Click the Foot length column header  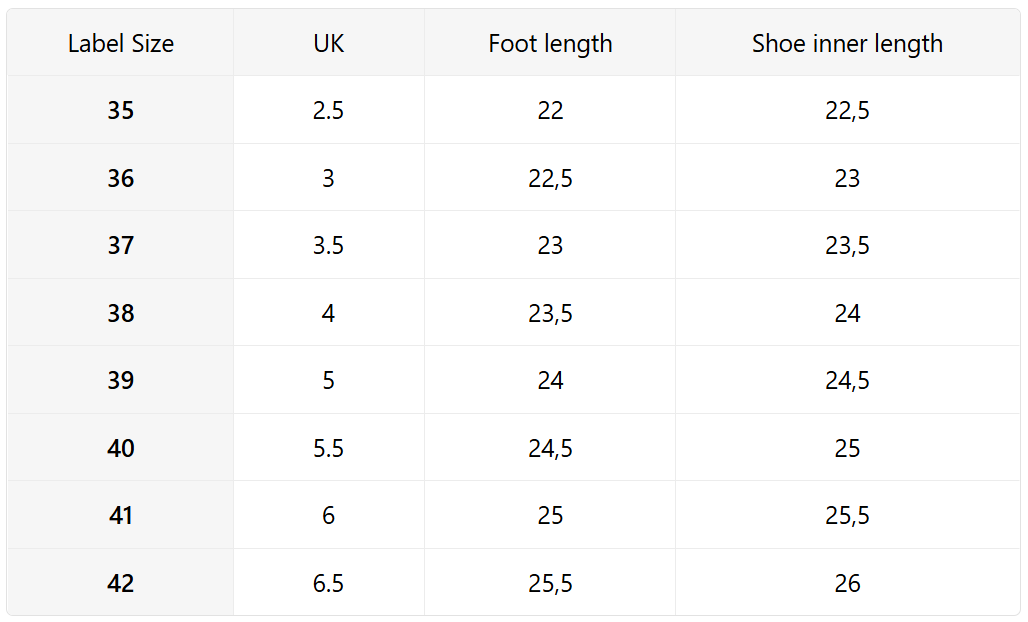[550, 44]
